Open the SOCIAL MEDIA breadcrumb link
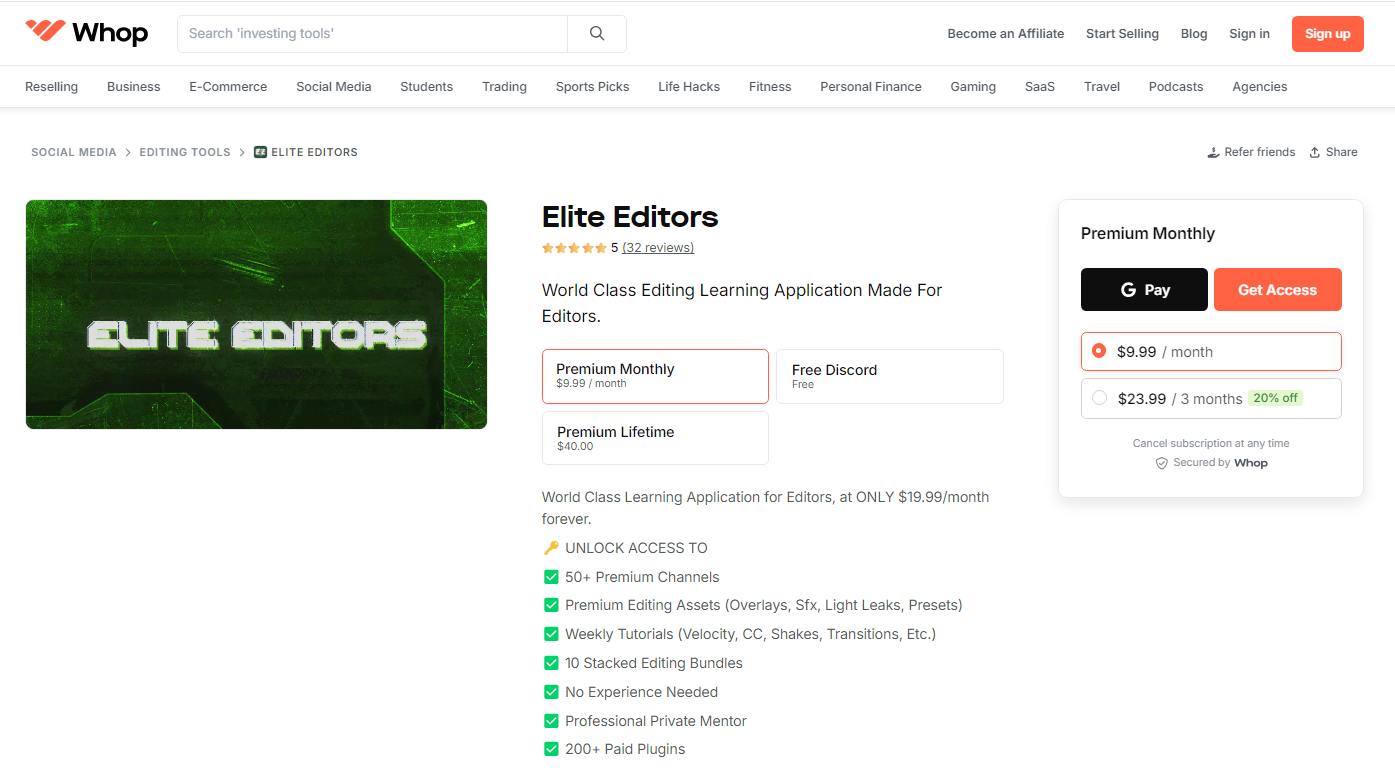This screenshot has width=1395, height=768. click(x=74, y=151)
